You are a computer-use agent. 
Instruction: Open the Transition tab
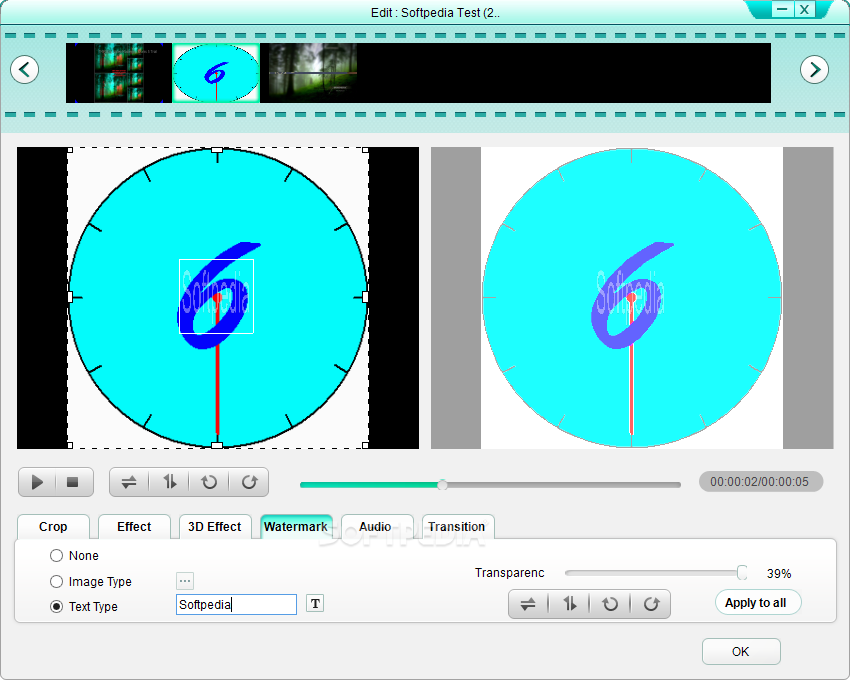(457, 527)
